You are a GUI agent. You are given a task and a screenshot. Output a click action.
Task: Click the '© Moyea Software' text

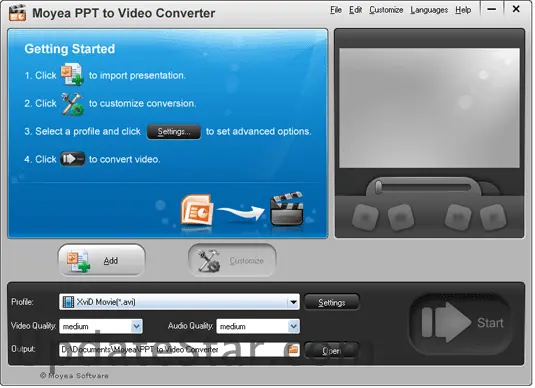coord(74,376)
